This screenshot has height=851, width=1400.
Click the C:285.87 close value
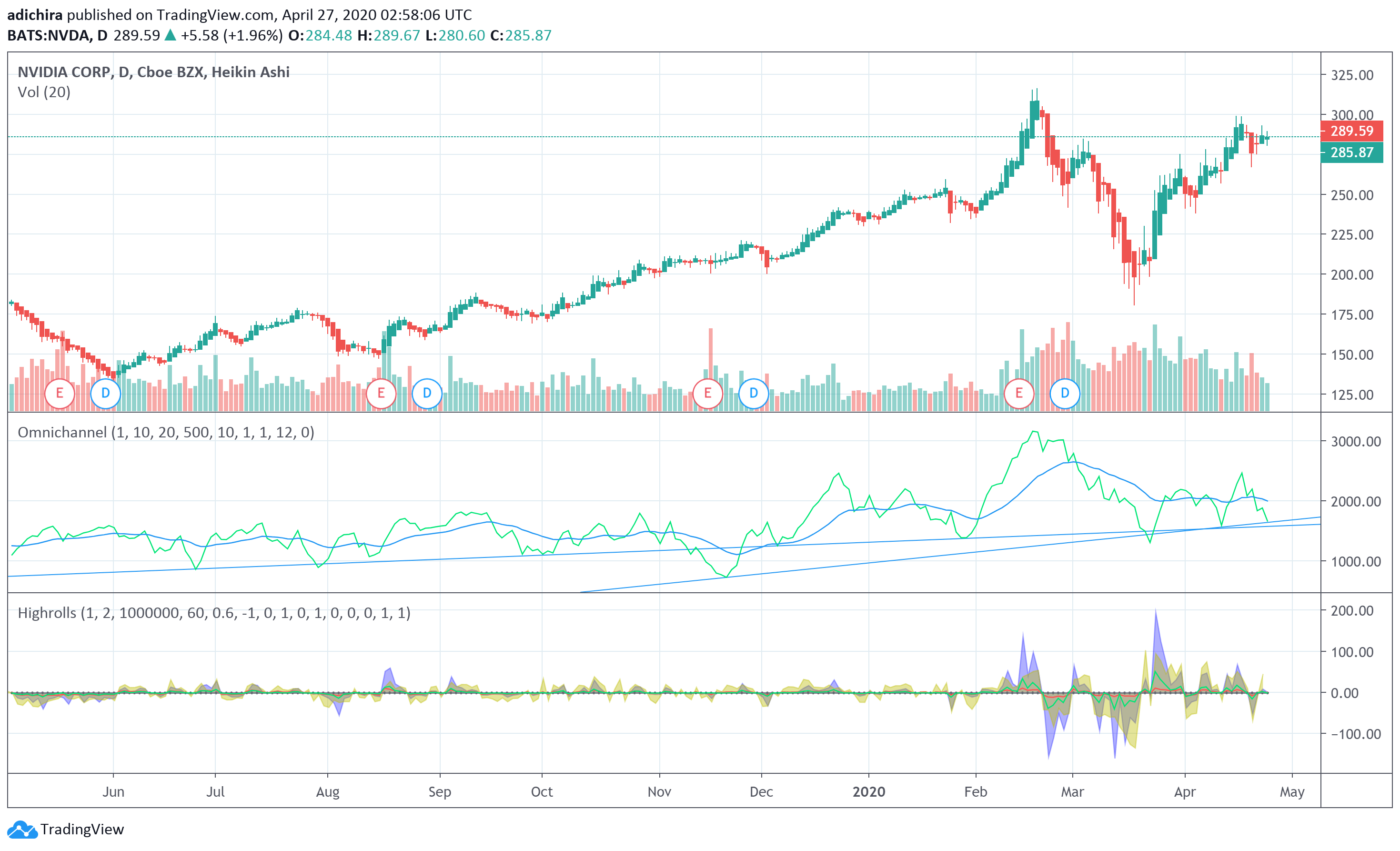[x=521, y=36]
